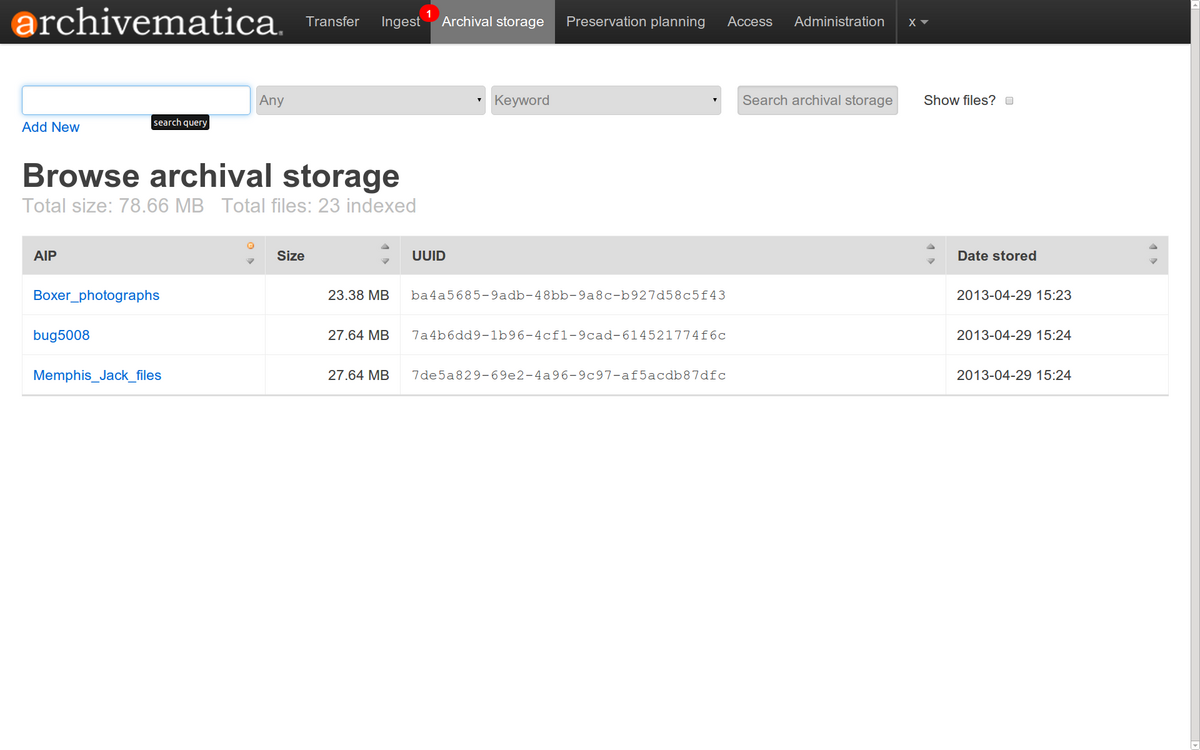This screenshot has width=1200, height=750.
Task: Click the active orange sort indicator on AIP column
Action: 250,246
